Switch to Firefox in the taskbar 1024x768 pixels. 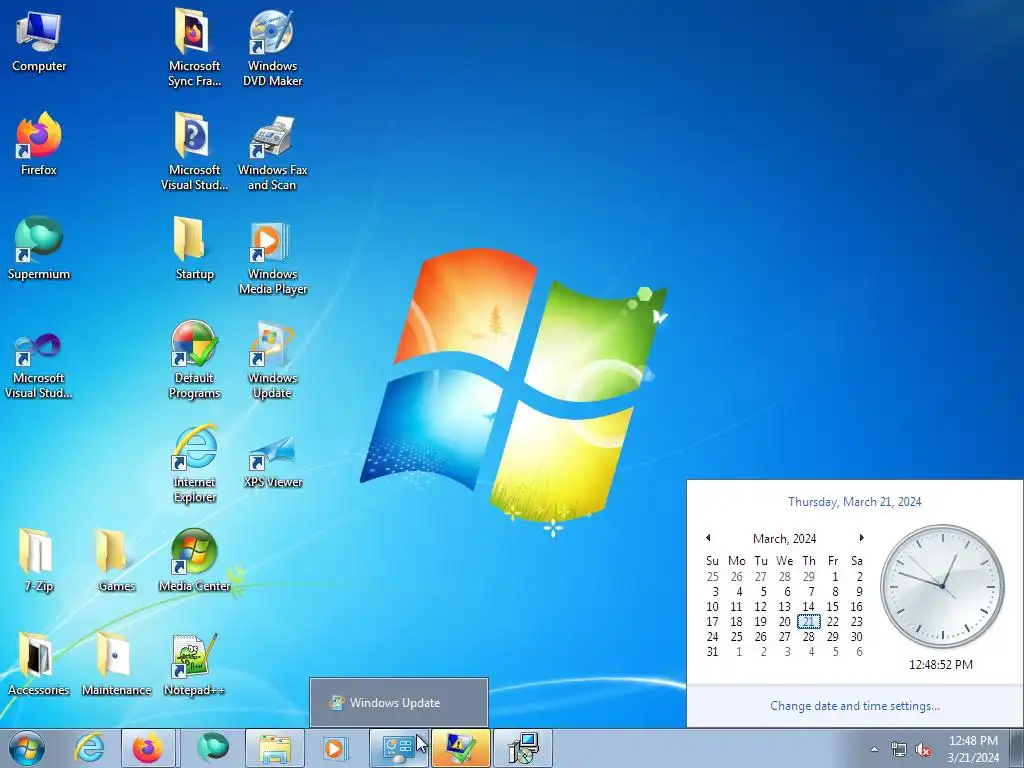pos(148,748)
